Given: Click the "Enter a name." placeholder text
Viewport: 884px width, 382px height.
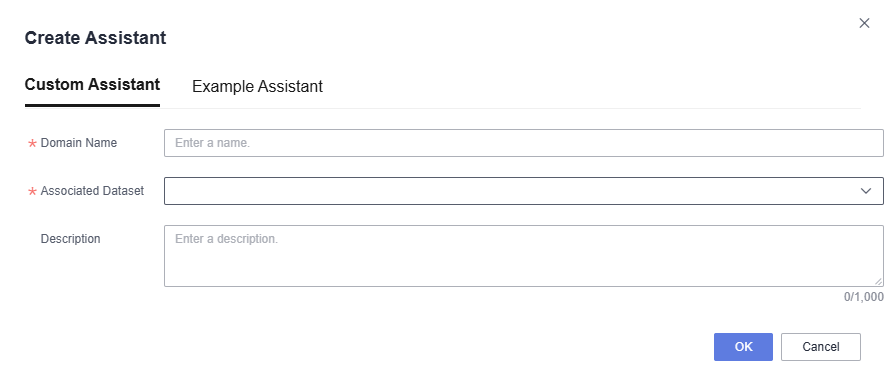Looking at the screenshot, I should pyautogui.click(x=213, y=143).
